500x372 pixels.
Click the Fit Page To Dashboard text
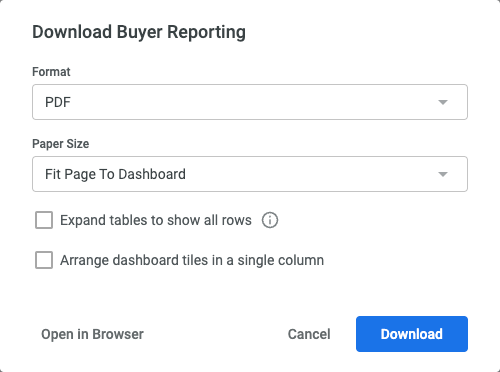point(115,174)
